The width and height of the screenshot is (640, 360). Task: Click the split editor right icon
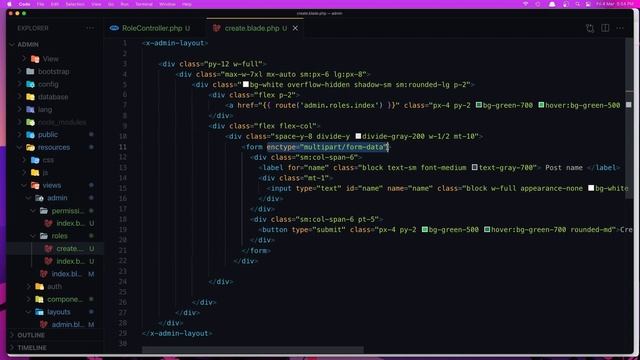tap(605, 28)
